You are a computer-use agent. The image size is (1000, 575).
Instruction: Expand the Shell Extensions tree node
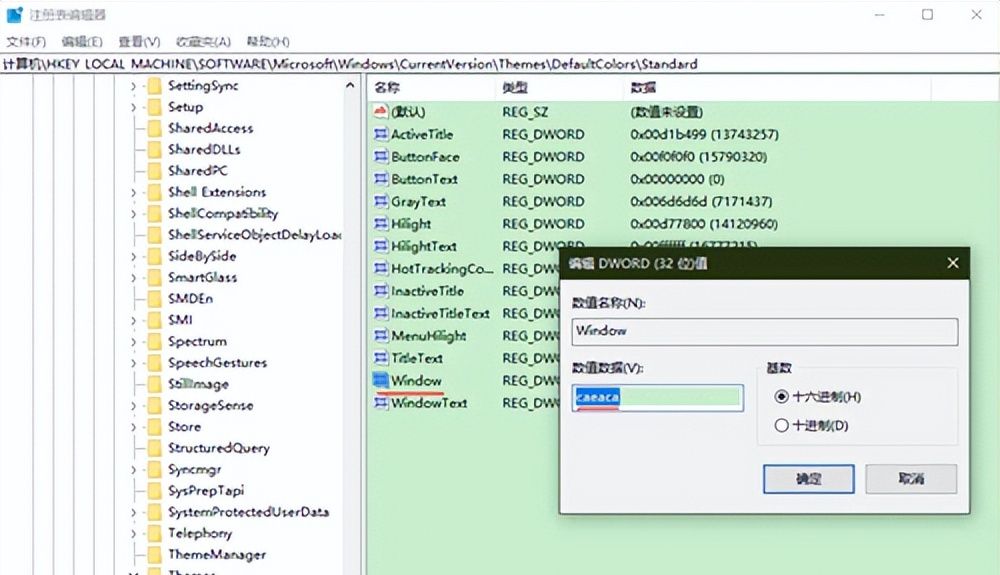pyautogui.click(x=133, y=192)
